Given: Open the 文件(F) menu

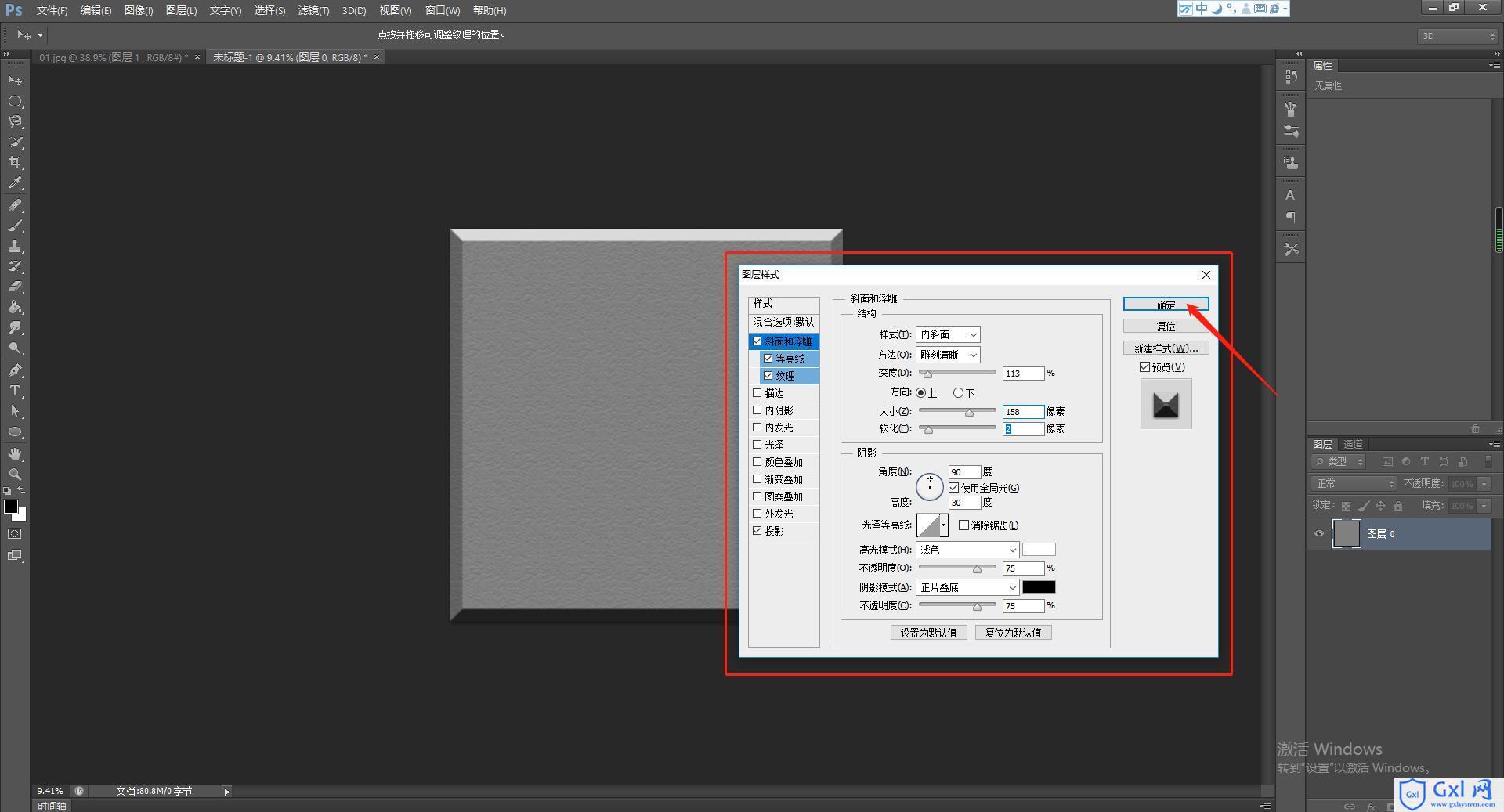Looking at the screenshot, I should click(x=52, y=10).
